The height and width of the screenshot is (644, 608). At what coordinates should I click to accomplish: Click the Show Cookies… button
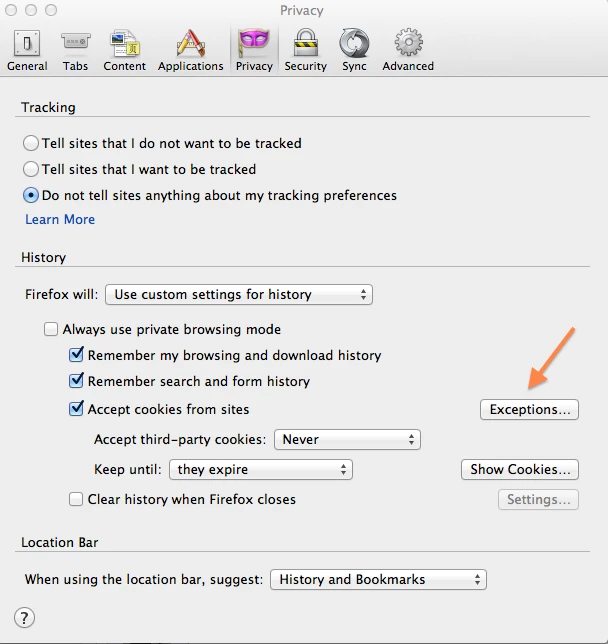pos(520,469)
